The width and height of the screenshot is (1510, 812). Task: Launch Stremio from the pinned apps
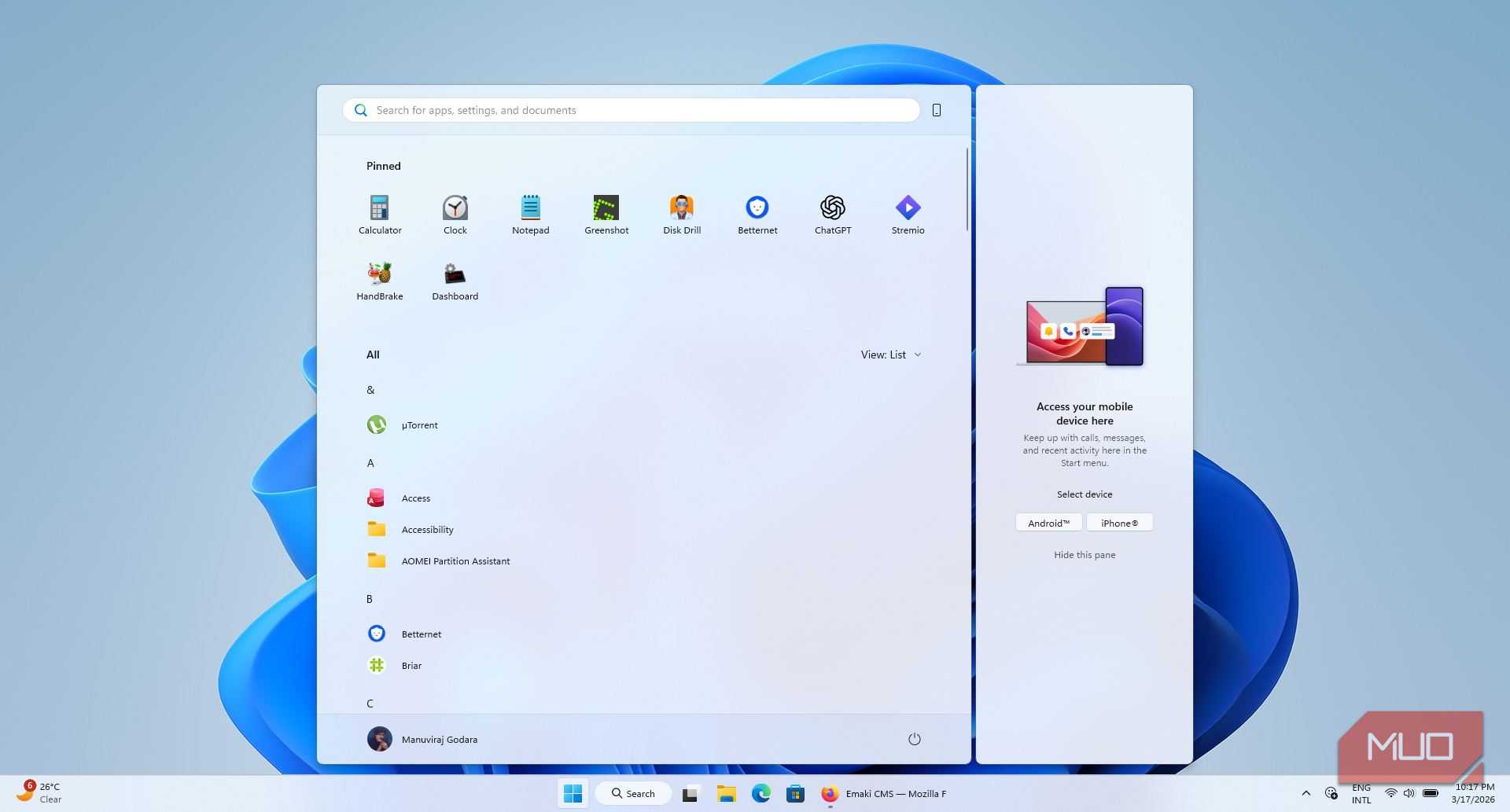[908, 215]
